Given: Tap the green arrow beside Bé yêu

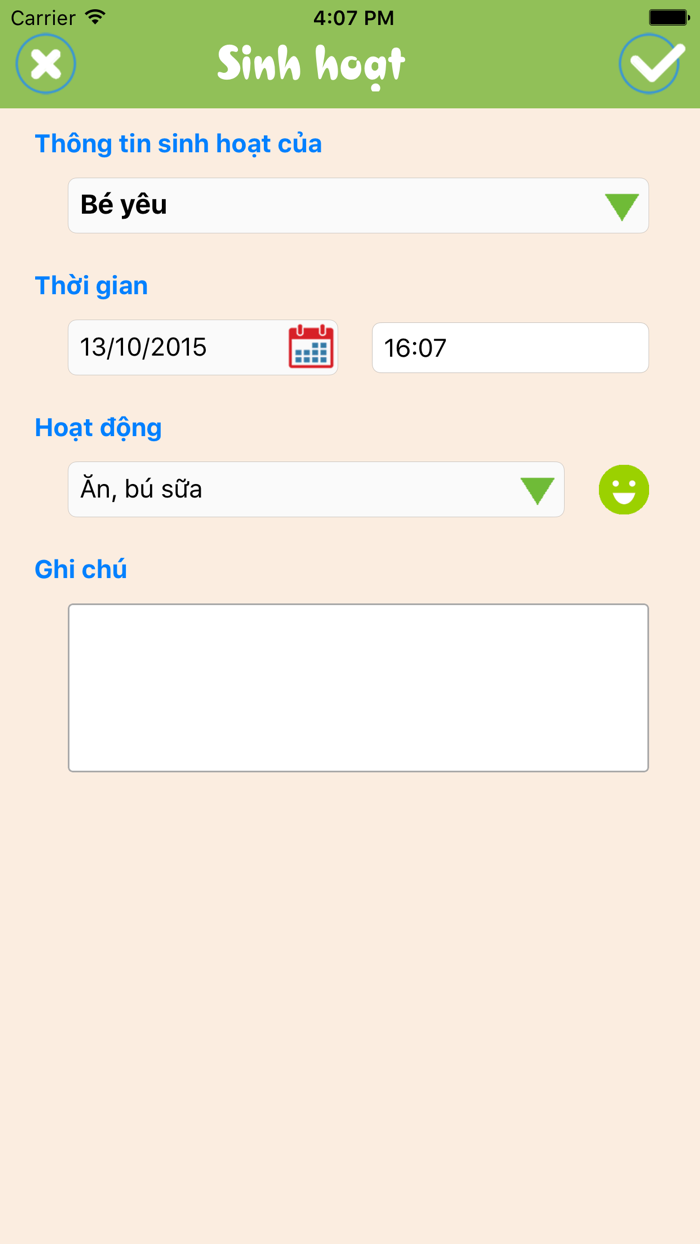Looking at the screenshot, I should 622,206.
